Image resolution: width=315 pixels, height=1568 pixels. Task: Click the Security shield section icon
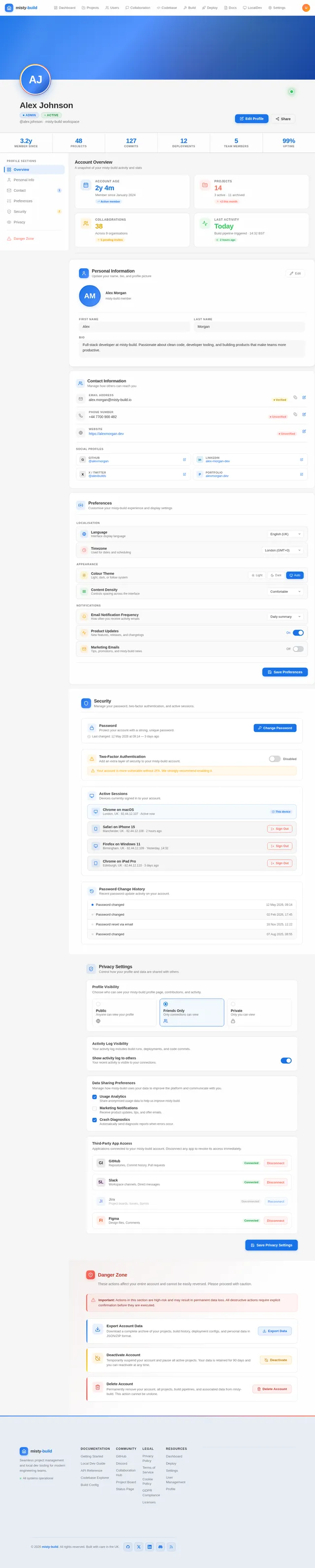86,703
